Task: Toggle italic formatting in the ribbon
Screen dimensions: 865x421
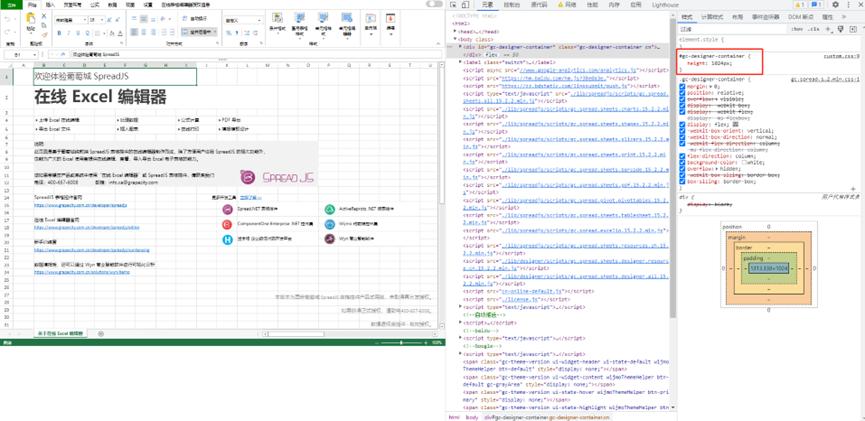Action: tap(68, 33)
